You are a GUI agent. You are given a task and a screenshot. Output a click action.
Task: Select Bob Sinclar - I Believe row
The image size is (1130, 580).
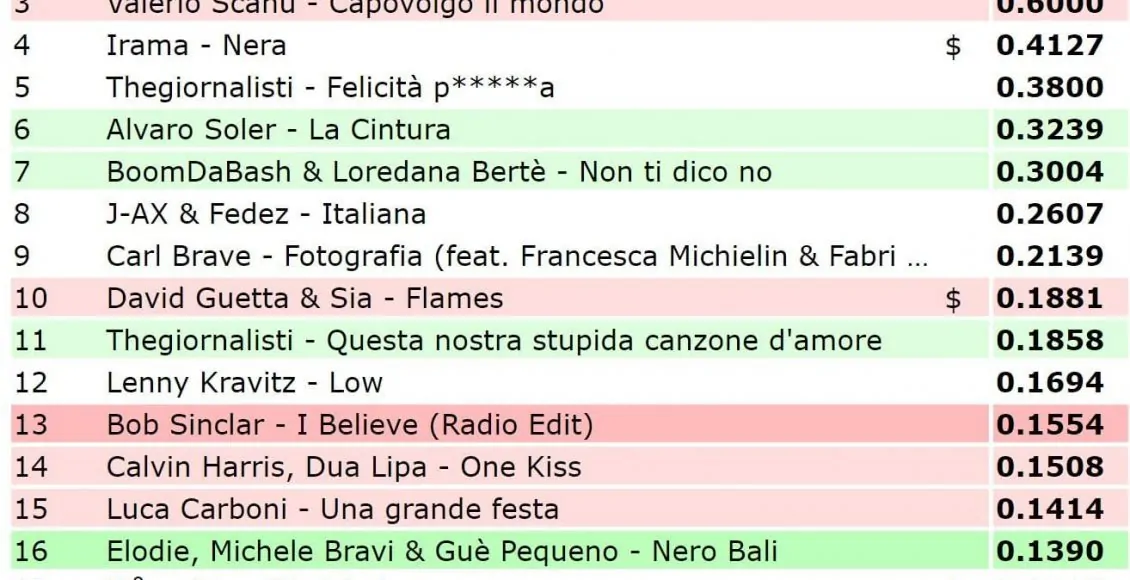coord(349,425)
